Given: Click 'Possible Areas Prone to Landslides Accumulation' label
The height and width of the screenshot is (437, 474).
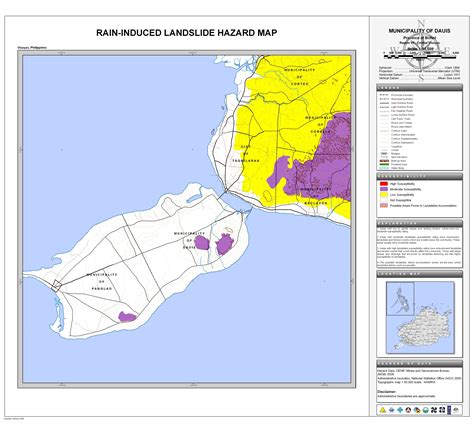Looking at the screenshot, I should pyautogui.click(x=423, y=206).
